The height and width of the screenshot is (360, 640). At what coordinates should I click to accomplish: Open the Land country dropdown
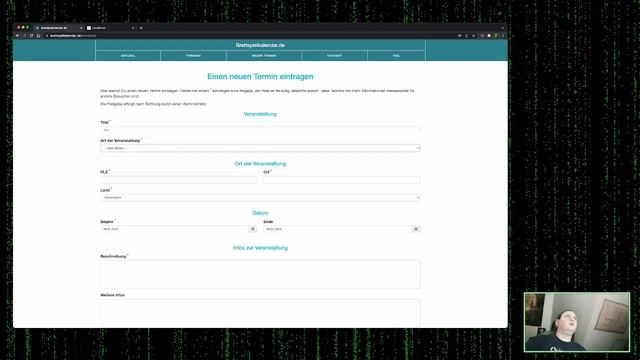click(x=260, y=198)
